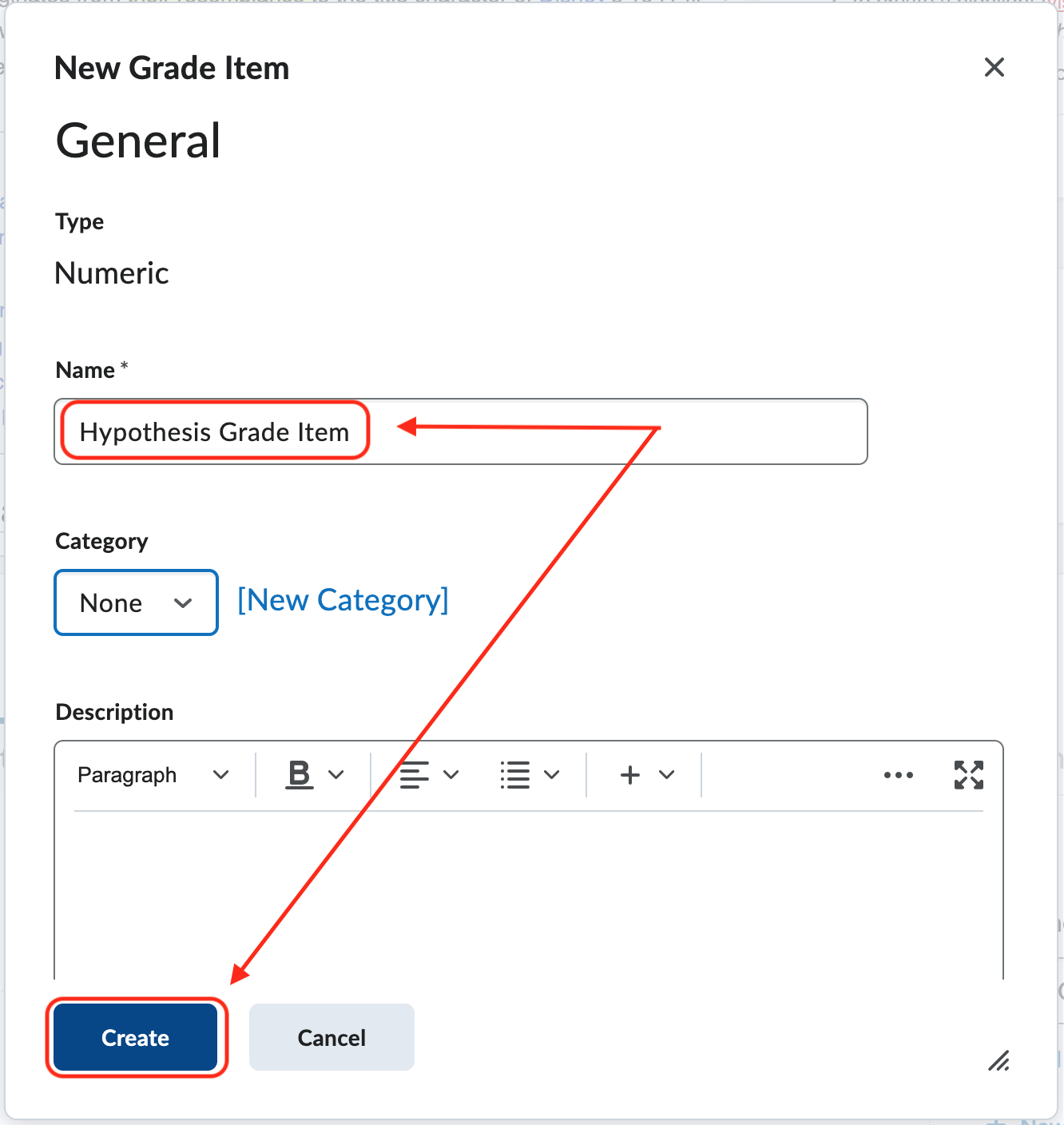Expand the insert options chevron
Screen dimensions: 1064x1125
pos(668,773)
